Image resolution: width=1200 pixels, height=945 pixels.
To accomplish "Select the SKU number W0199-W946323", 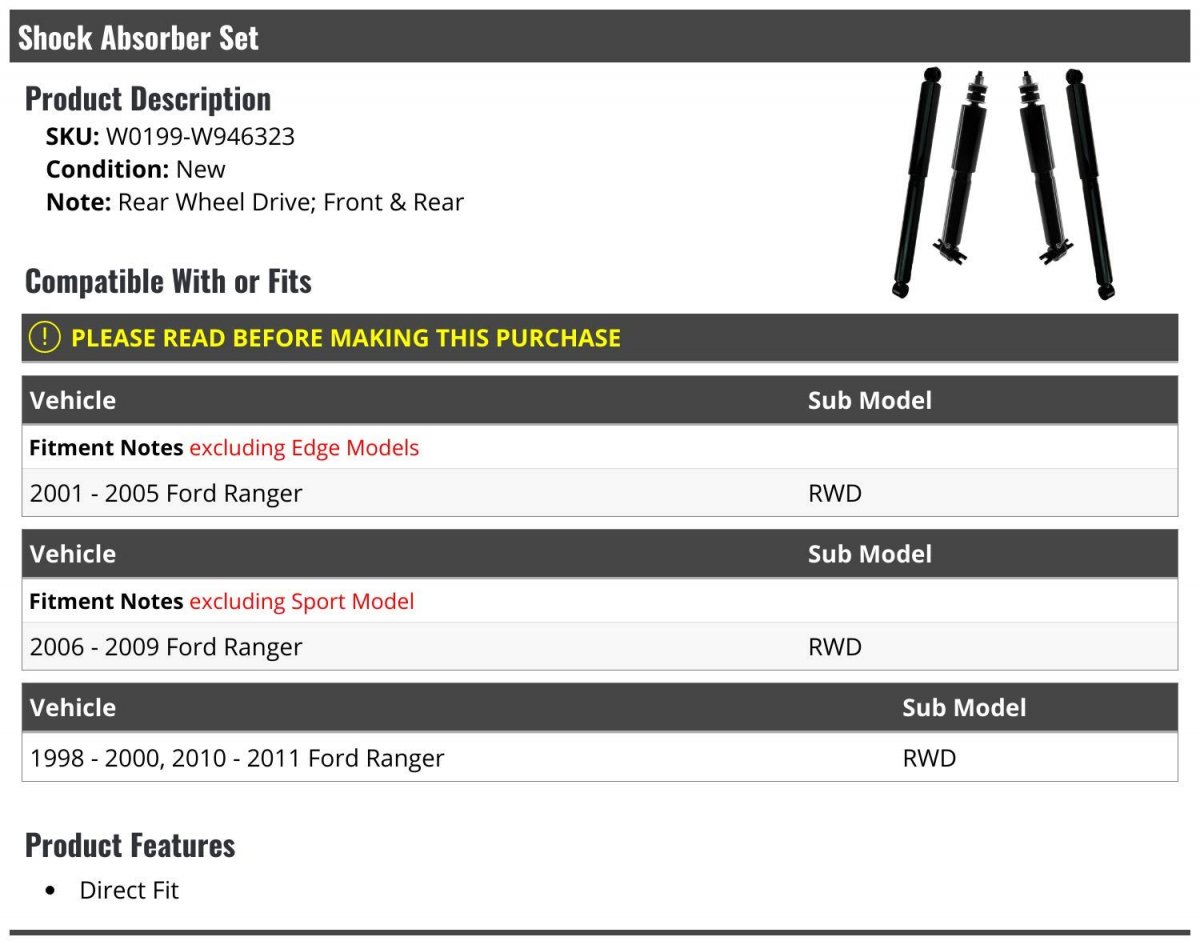I will pyautogui.click(x=200, y=136).
